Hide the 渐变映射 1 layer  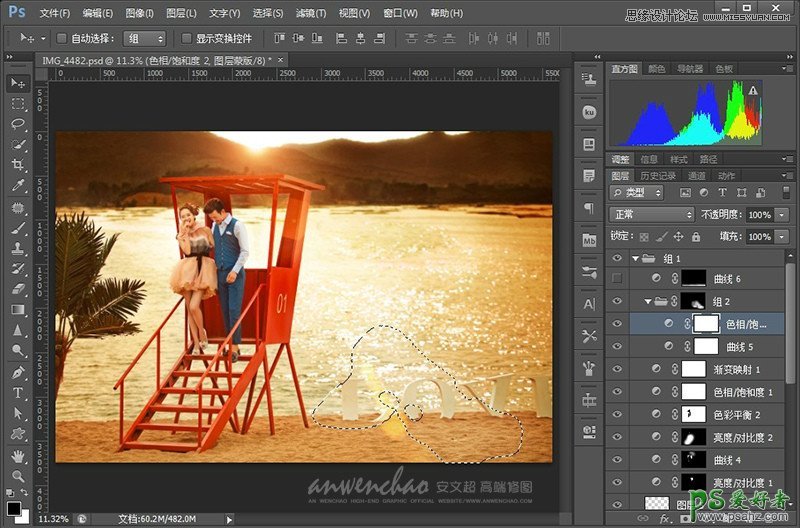coord(616,369)
